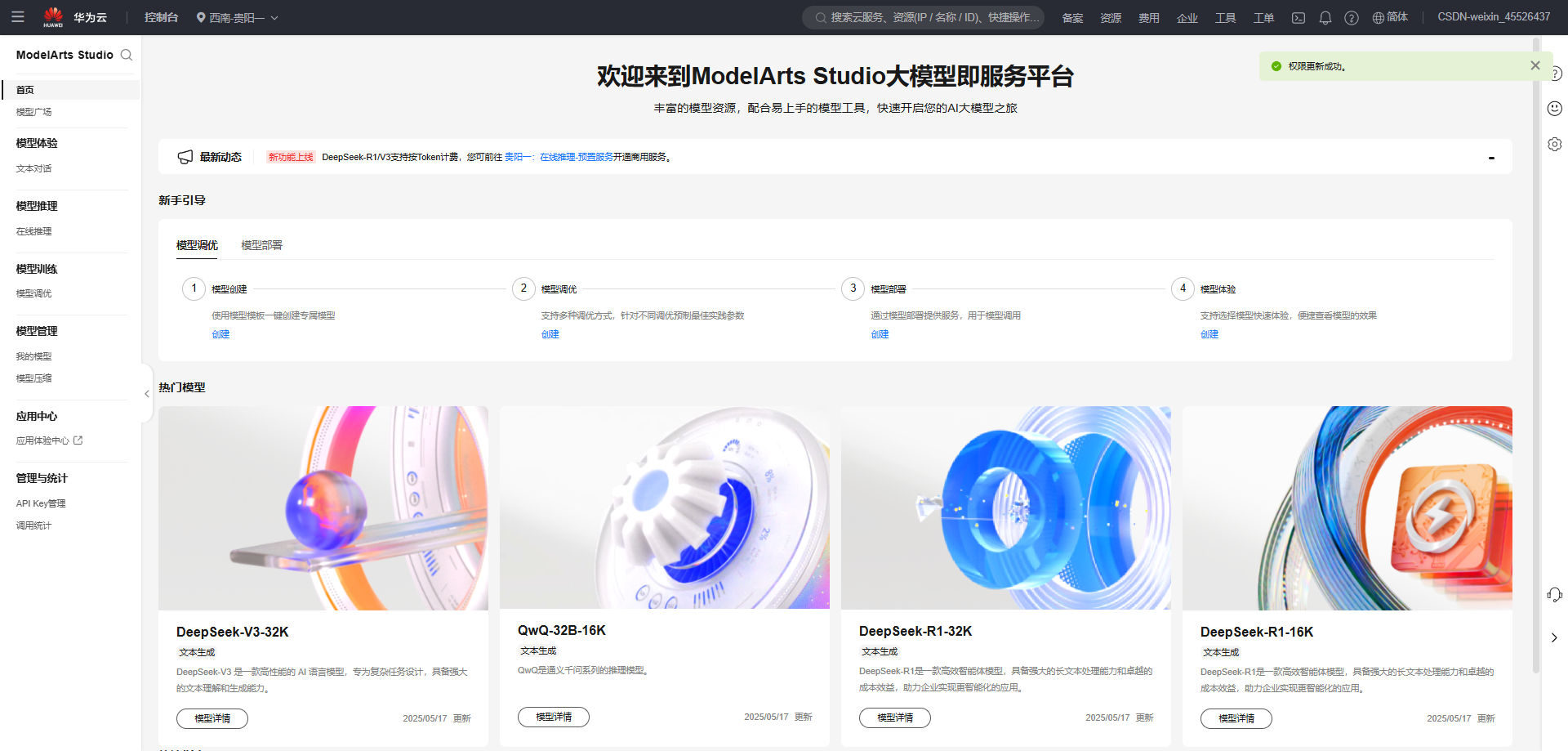1568x751 pixels.
Task: Open the customer service headset icon
Action: [x=1555, y=595]
